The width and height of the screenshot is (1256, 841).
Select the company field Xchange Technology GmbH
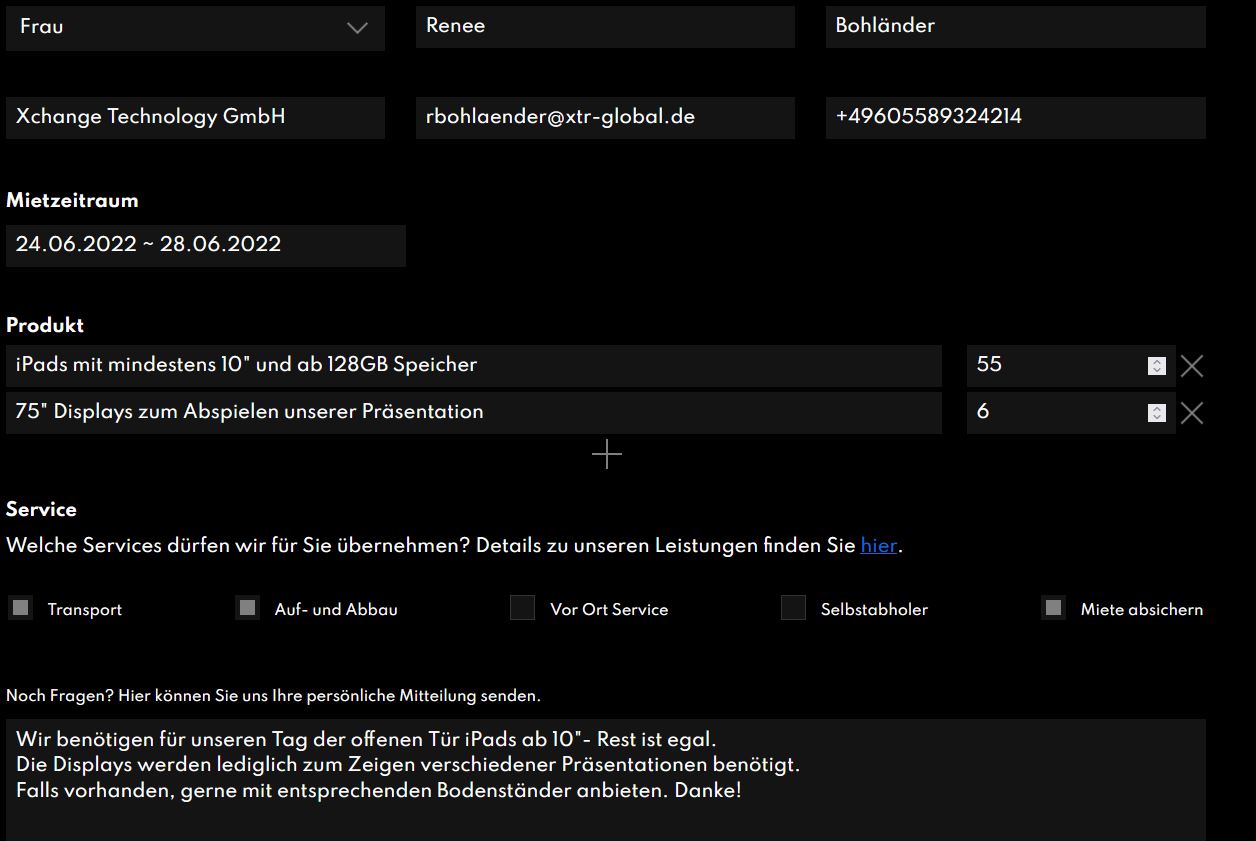pyautogui.click(x=195, y=117)
